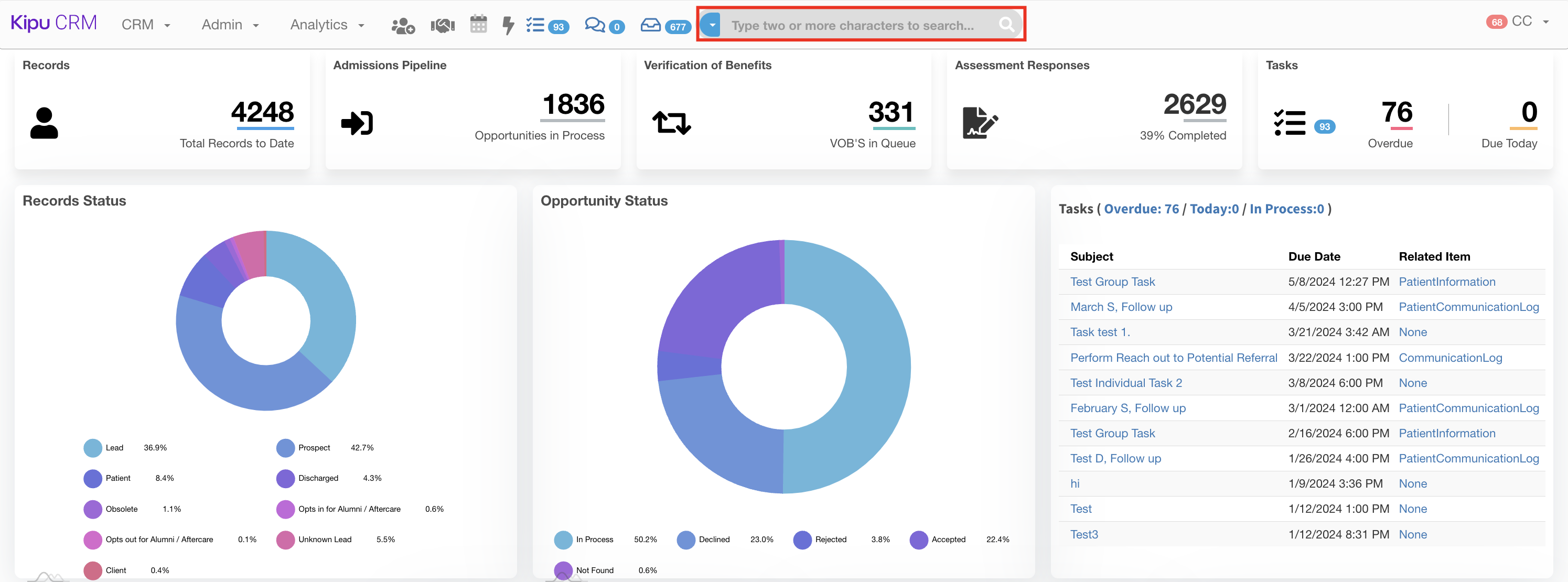Open the handshake referrals icon
Image resolution: width=1568 pixels, height=582 pixels.
(x=443, y=26)
